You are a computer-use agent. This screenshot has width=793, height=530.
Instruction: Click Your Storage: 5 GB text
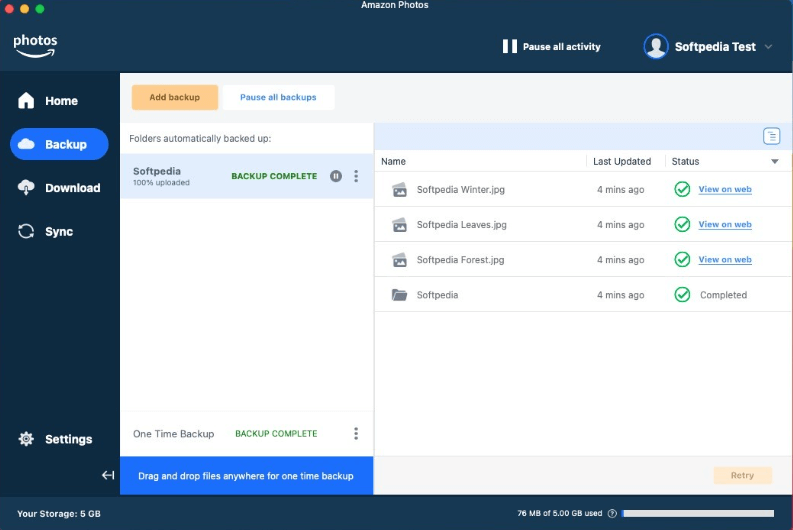[x=59, y=513]
